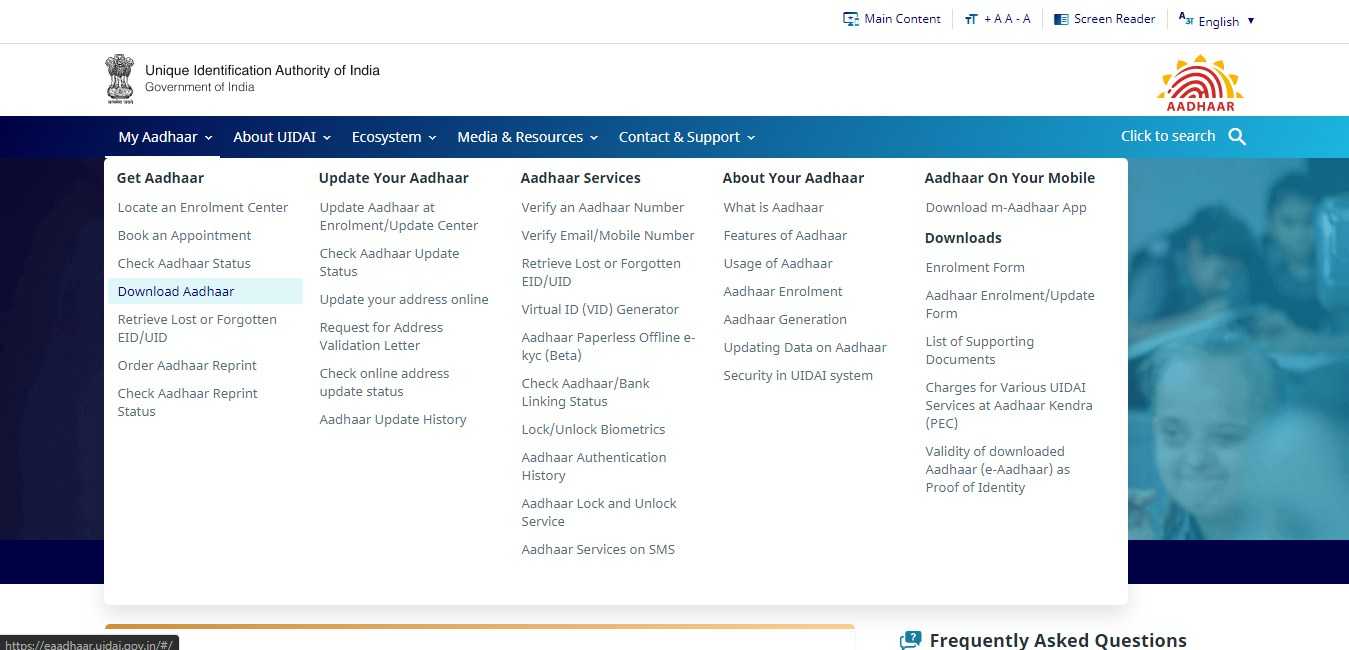Open Update your address online
This screenshot has width=1349, height=650.
404,299
